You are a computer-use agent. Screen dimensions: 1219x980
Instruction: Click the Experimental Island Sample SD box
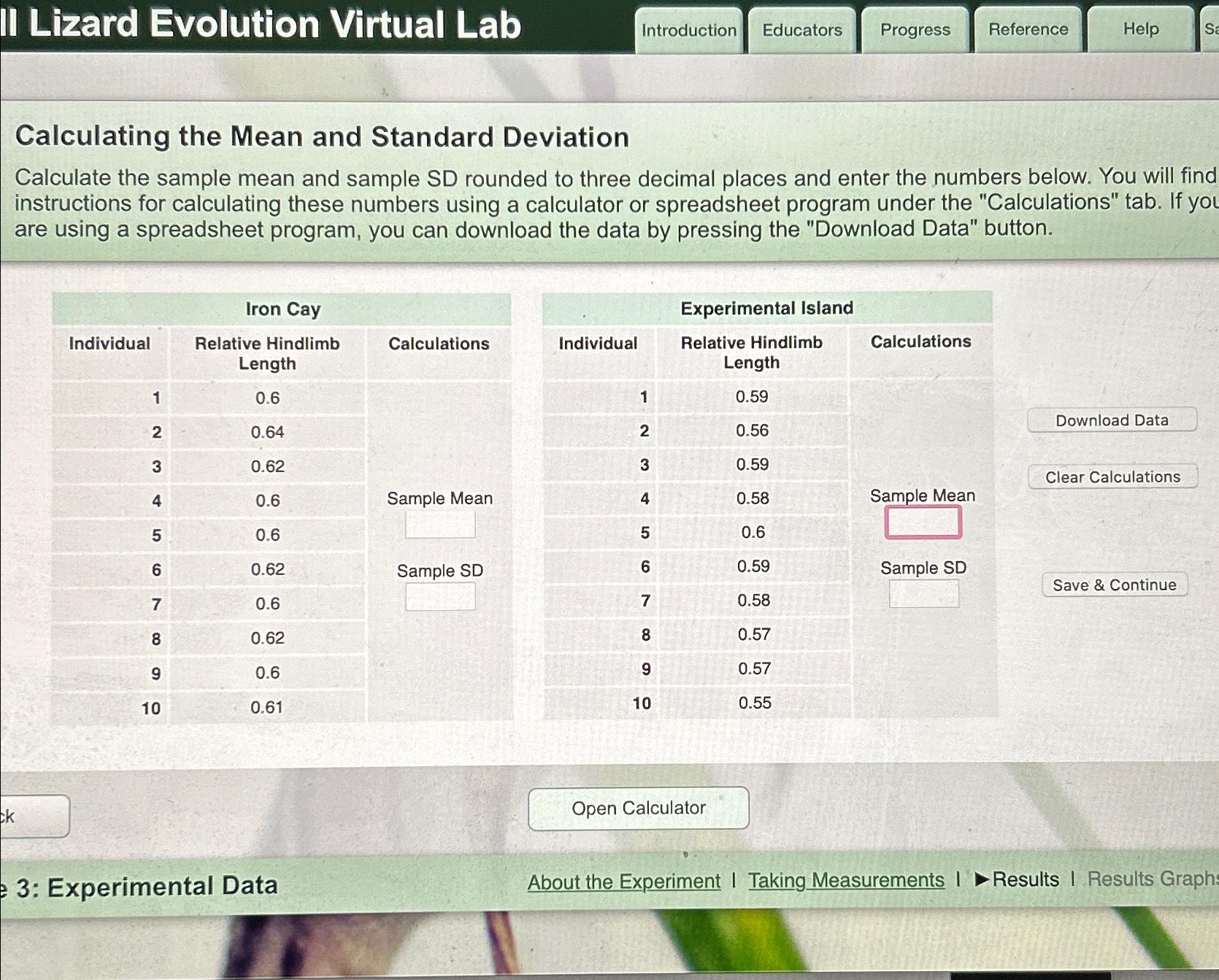point(923,594)
